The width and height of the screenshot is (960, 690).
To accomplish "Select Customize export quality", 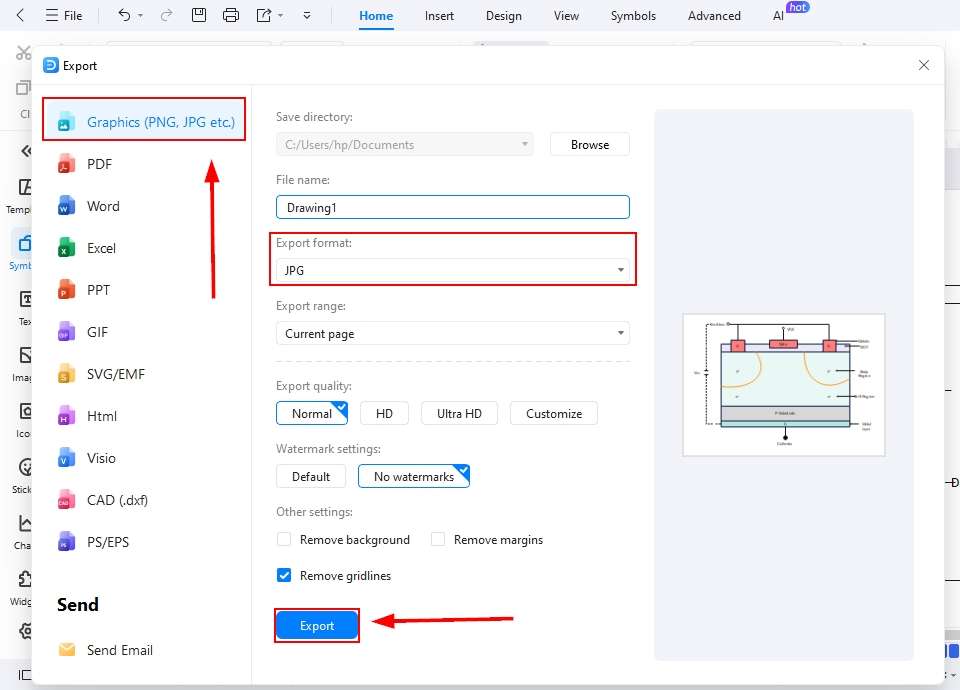I will 553,413.
